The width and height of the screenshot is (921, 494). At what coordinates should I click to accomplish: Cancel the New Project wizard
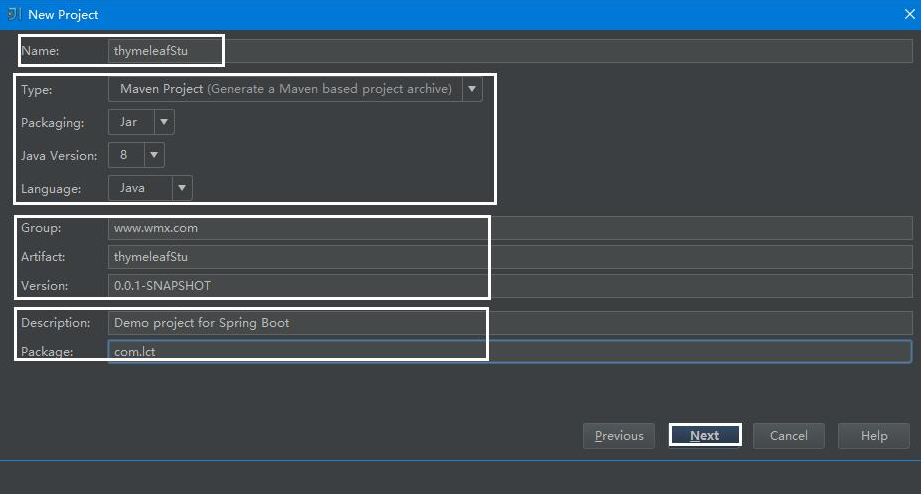[x=789, y=436]
